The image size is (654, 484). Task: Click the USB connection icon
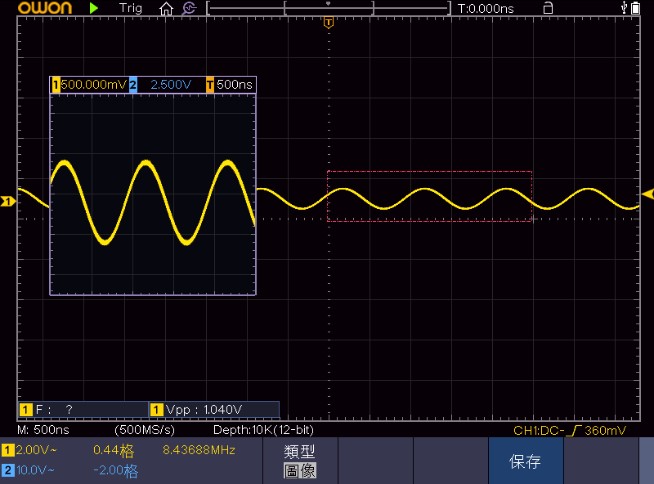point(624,8)
